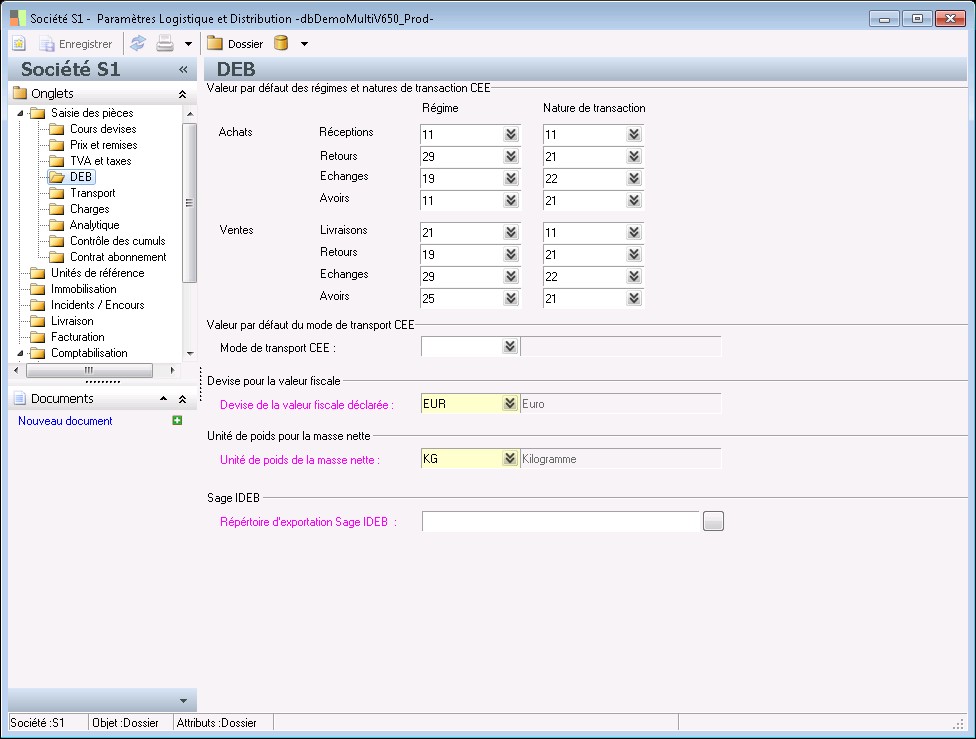976x739 pixels.
Task: Open the Mode de transport CEE dropdown
Action: [511, 347]
